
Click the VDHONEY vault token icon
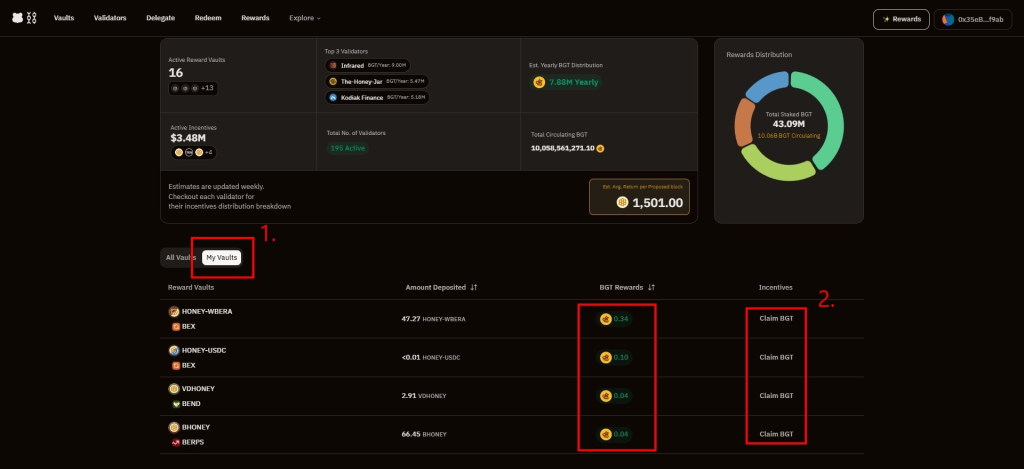[174, 388]
